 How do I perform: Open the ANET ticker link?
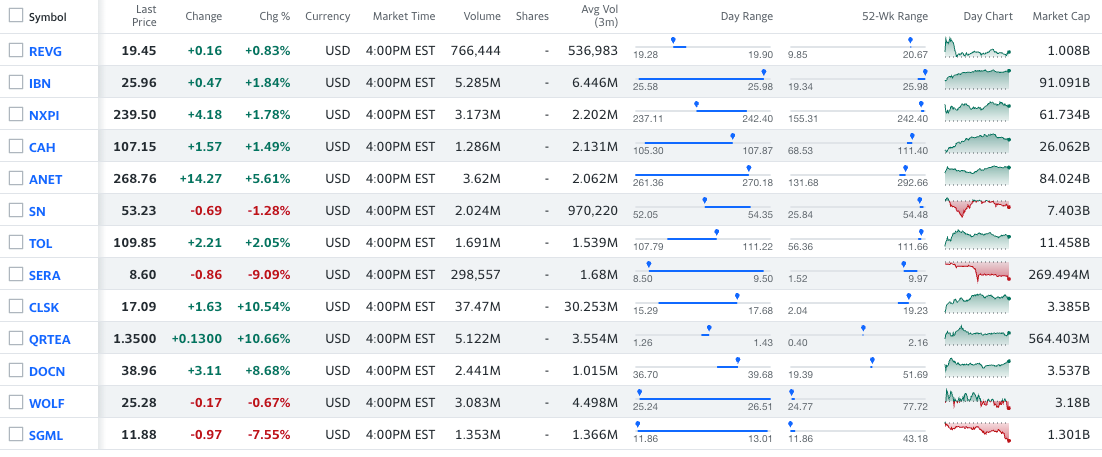pyautogui.click(x=46, y=179)
